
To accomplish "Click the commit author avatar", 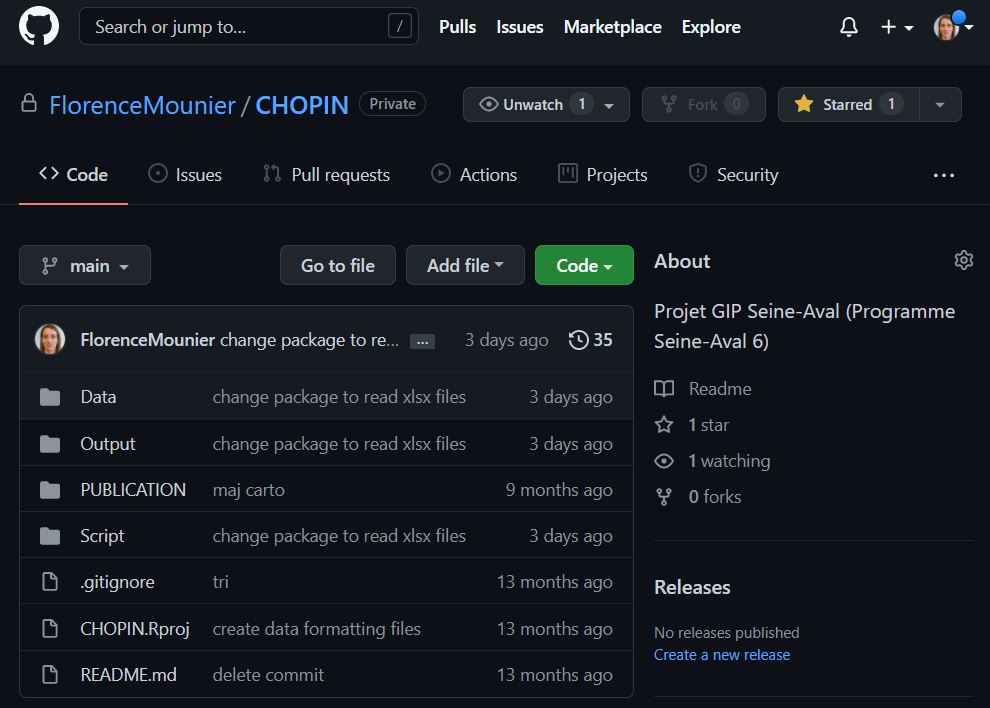I will (50, 339).
